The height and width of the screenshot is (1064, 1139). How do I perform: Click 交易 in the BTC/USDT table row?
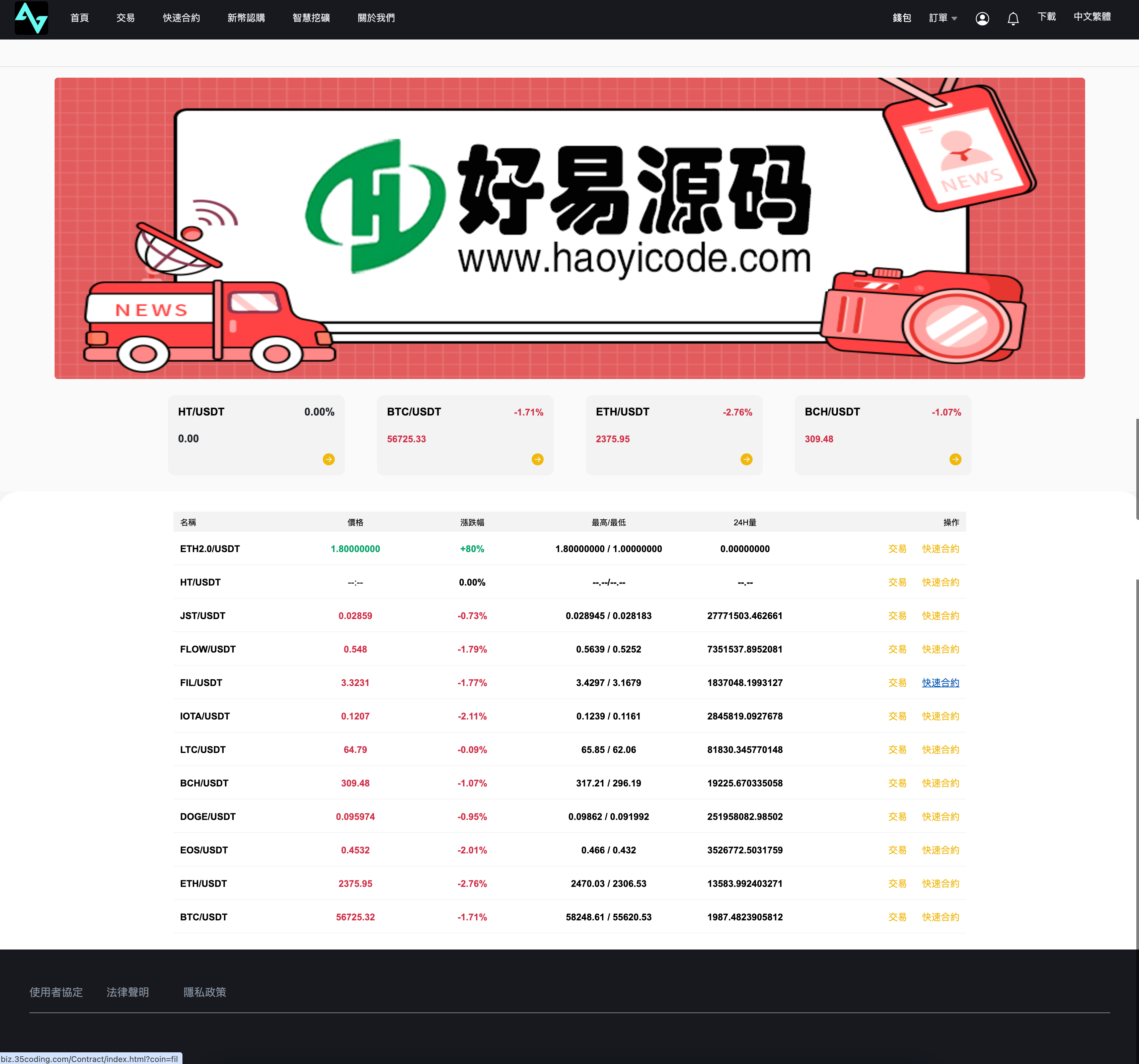(x=897, y=917)
